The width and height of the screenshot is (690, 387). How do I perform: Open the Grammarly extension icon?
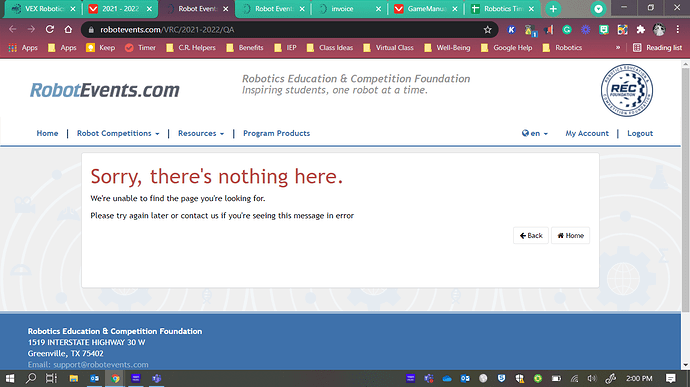(x=567, y=29)
